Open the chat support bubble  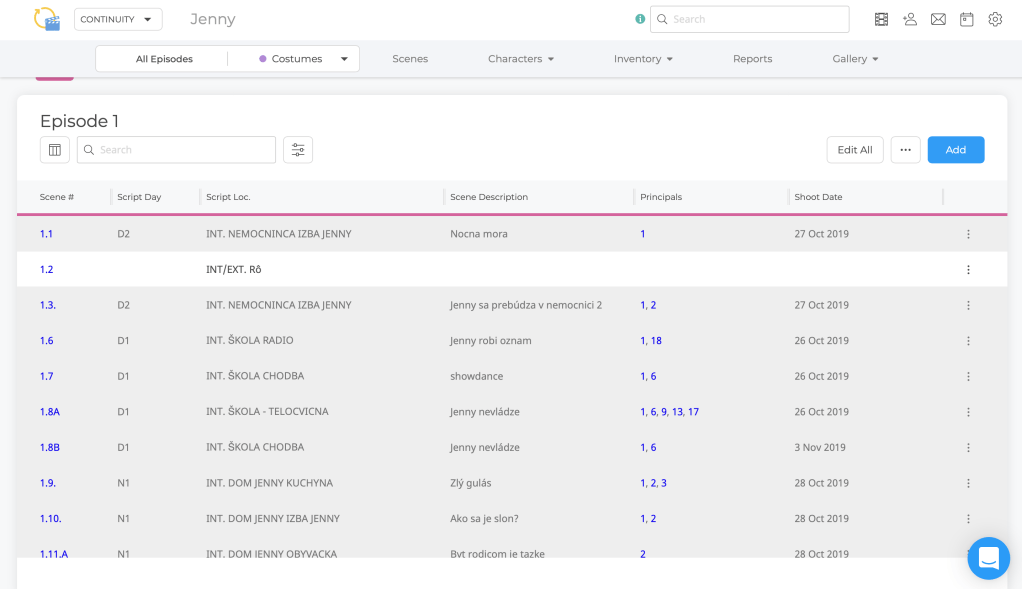988,558
